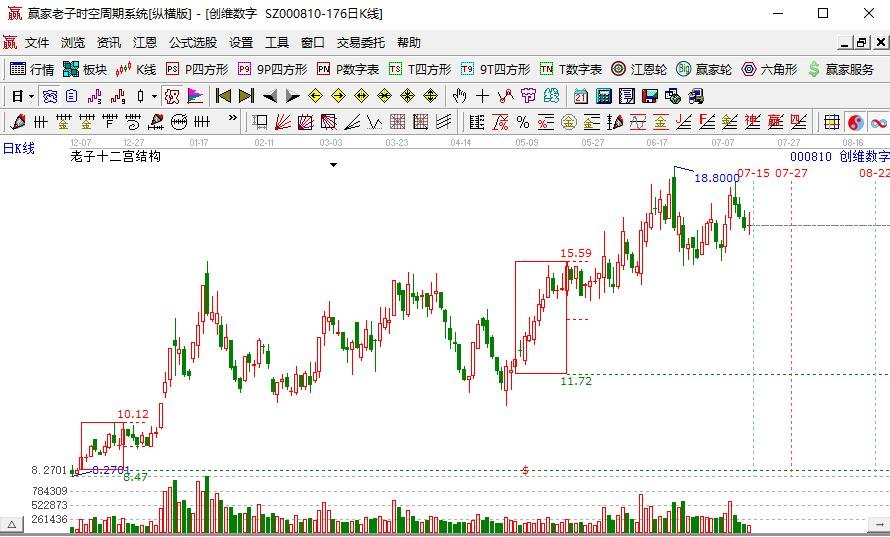Jump to first bar icon
This screenshot has width=890, height=537.
(x=223, y=97)
